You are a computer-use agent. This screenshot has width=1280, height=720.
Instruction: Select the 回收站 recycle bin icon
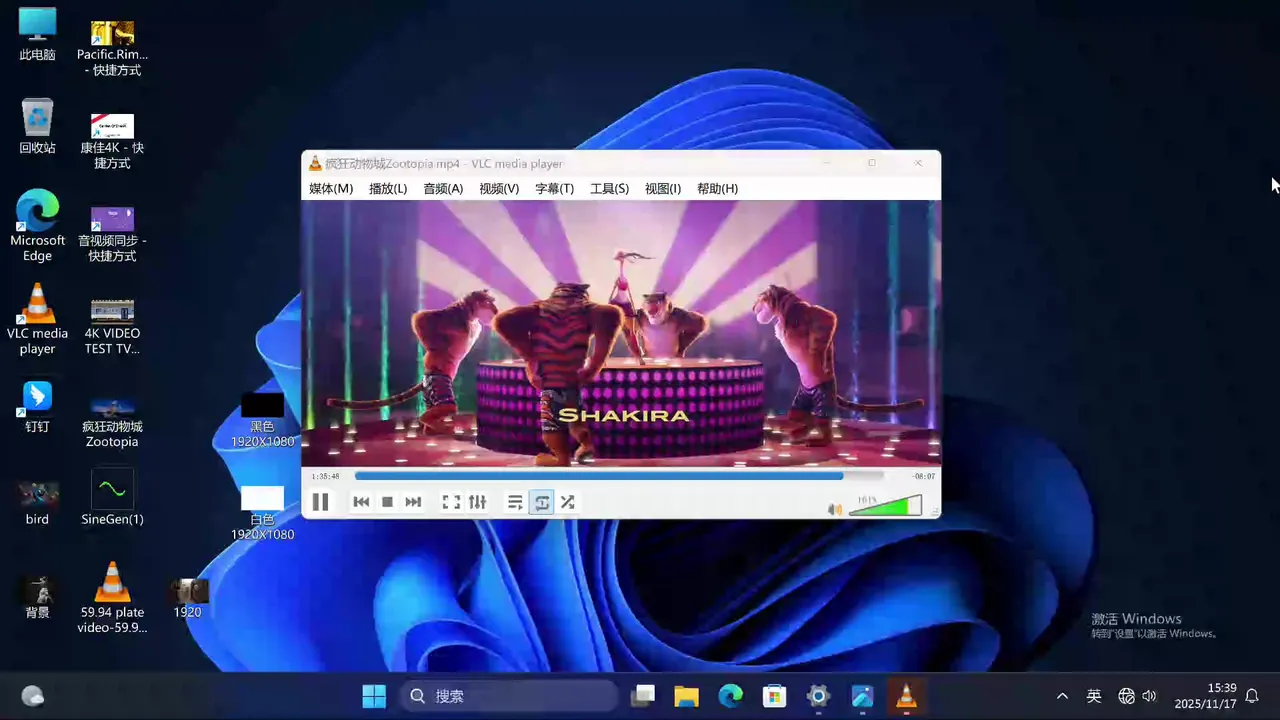[x=37, y=127]
